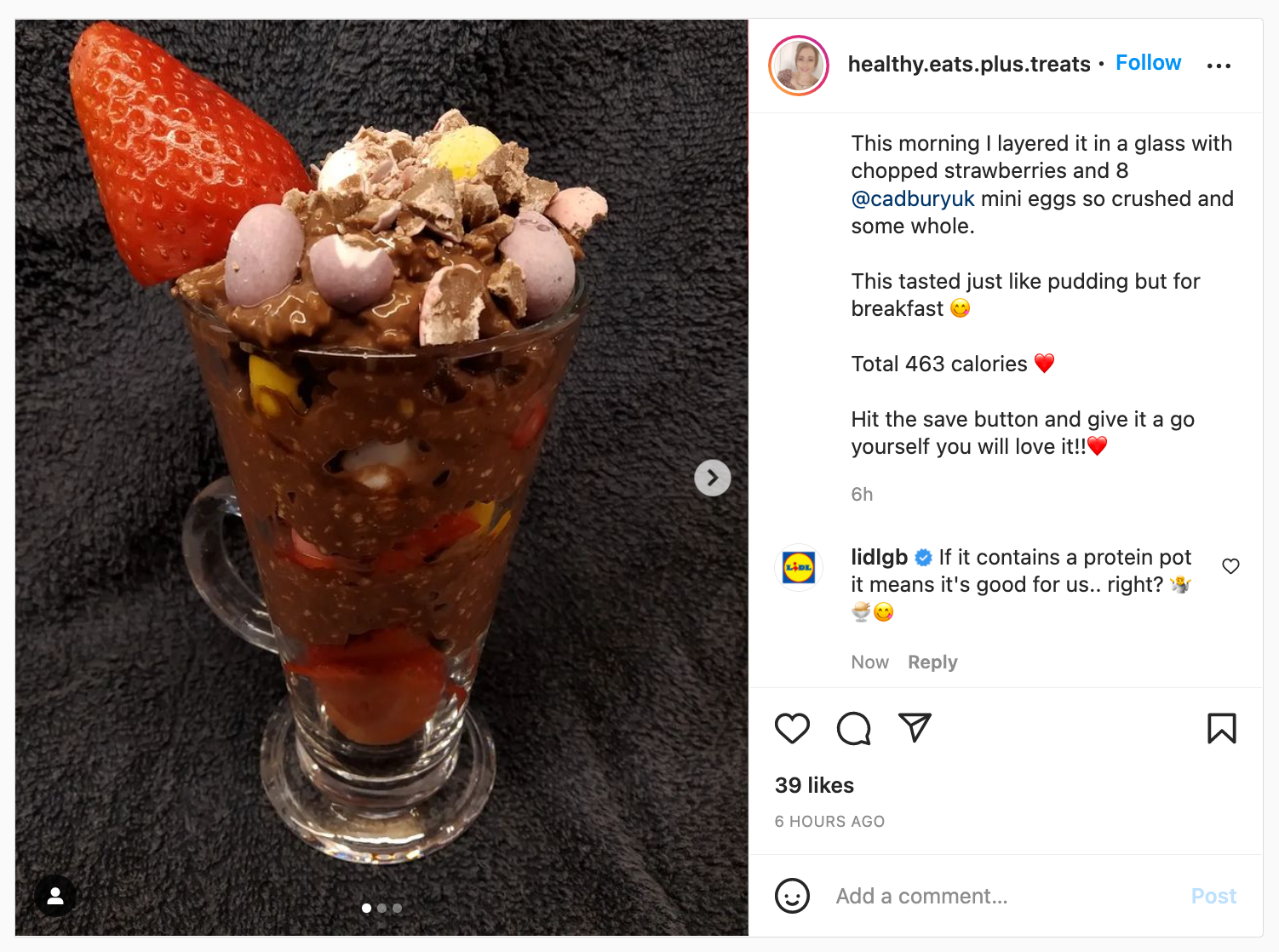The height and width of the screenshot is (952, 1279).
Task: Like the lidlgb comment heart
Action: [1230, 566]
